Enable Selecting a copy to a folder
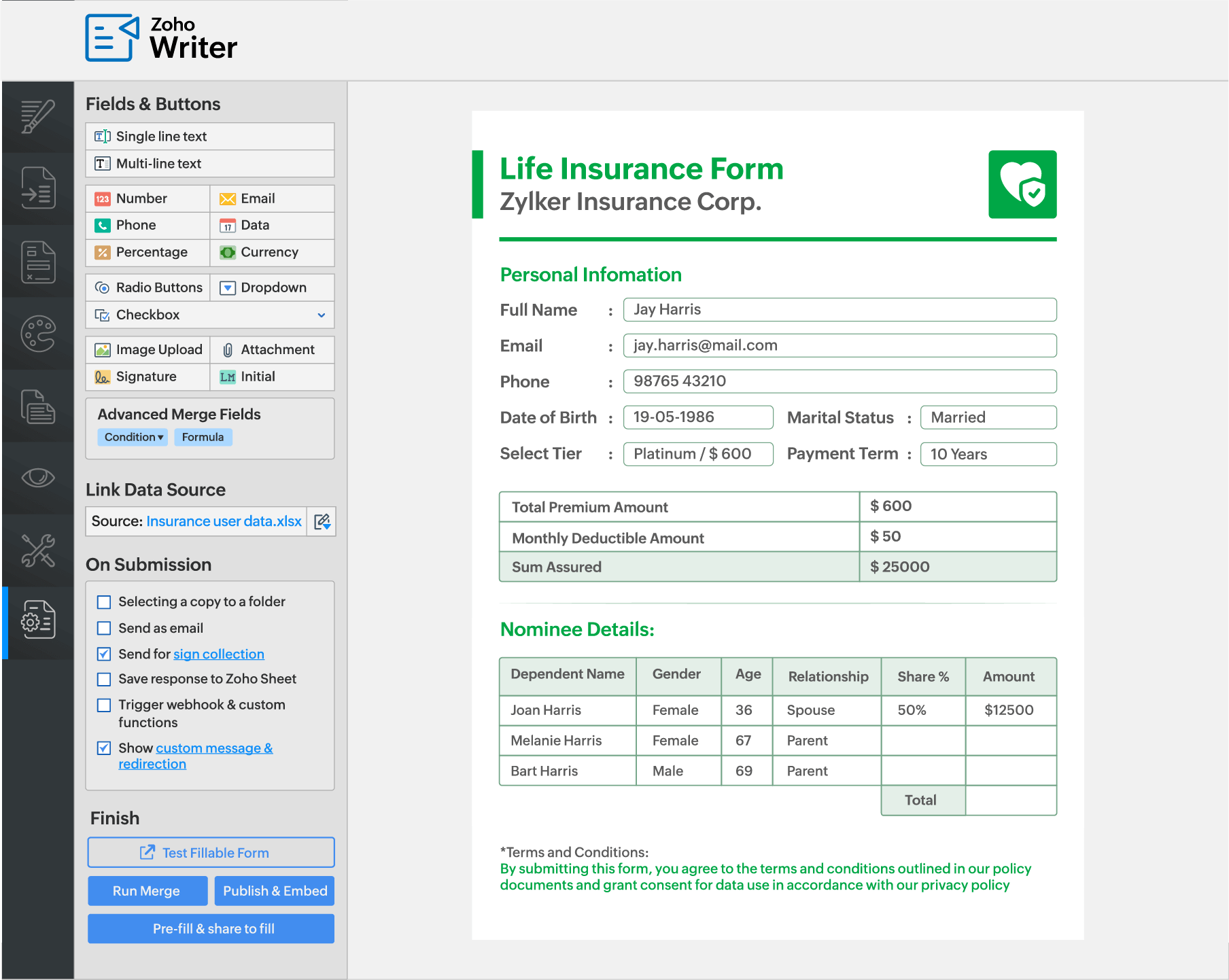This screenshot has width=1229, height=980. 104,602
